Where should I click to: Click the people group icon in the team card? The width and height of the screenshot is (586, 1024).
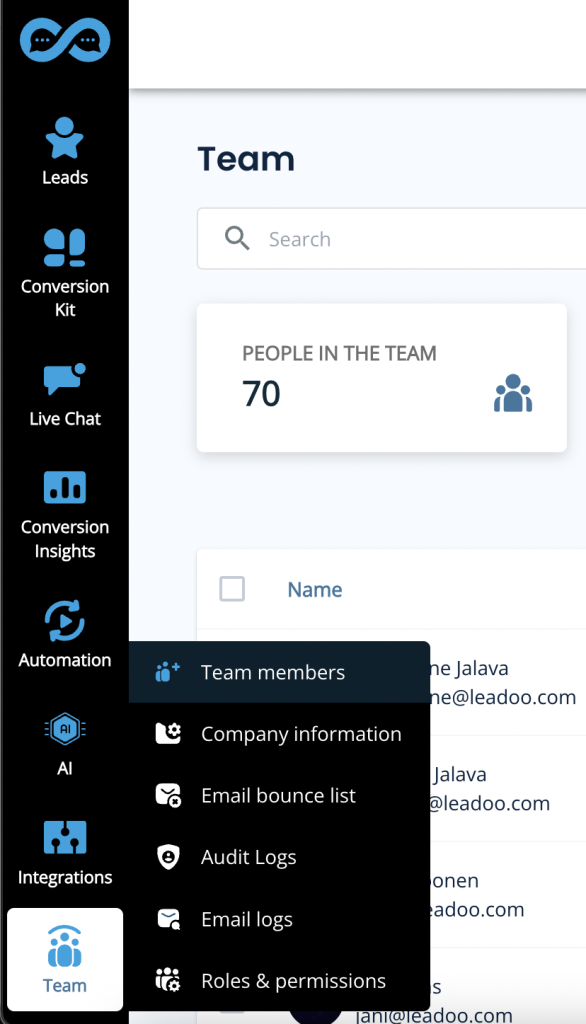(513, 393)
